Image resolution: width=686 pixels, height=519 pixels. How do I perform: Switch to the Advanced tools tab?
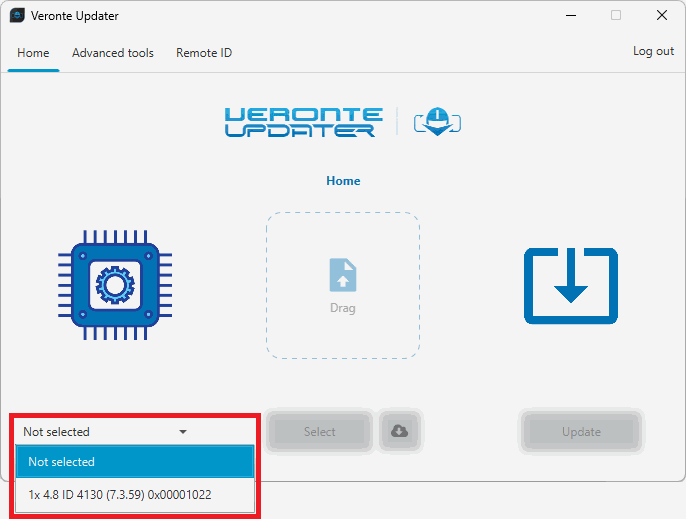pos(113,53)
